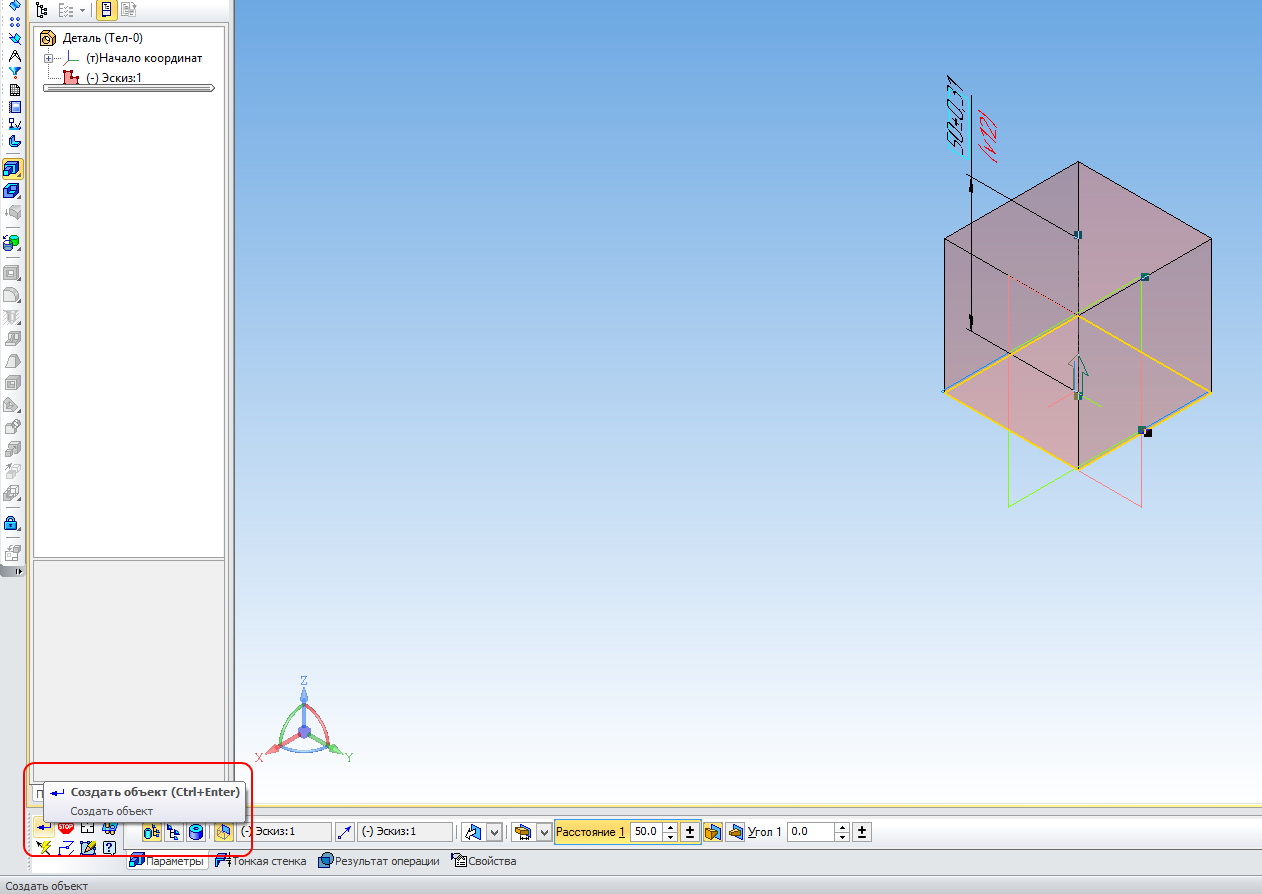Open the extrusion depth type dropdown
Viewport: 1262px width, 894px height.
545,832
